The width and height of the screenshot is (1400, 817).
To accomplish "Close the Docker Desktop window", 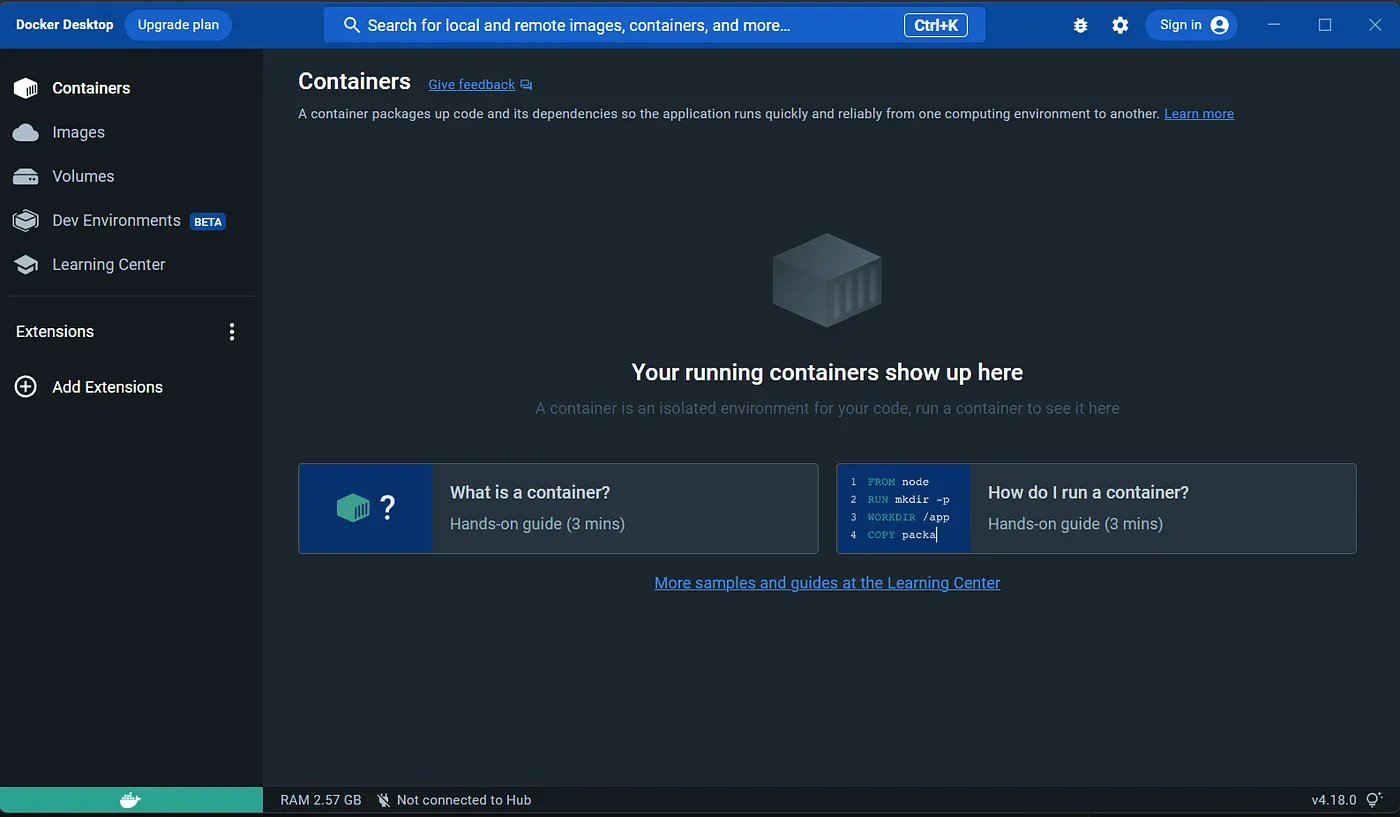I will [1376, 25].
